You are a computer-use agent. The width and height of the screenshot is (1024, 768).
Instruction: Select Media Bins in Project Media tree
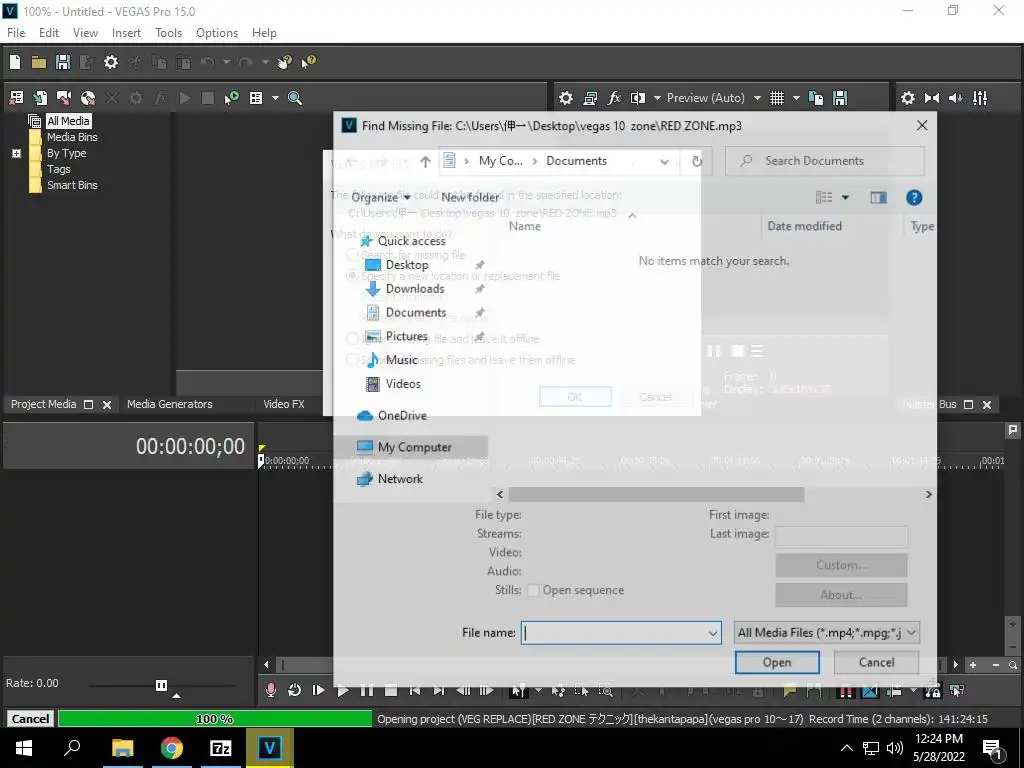[72, 137]
